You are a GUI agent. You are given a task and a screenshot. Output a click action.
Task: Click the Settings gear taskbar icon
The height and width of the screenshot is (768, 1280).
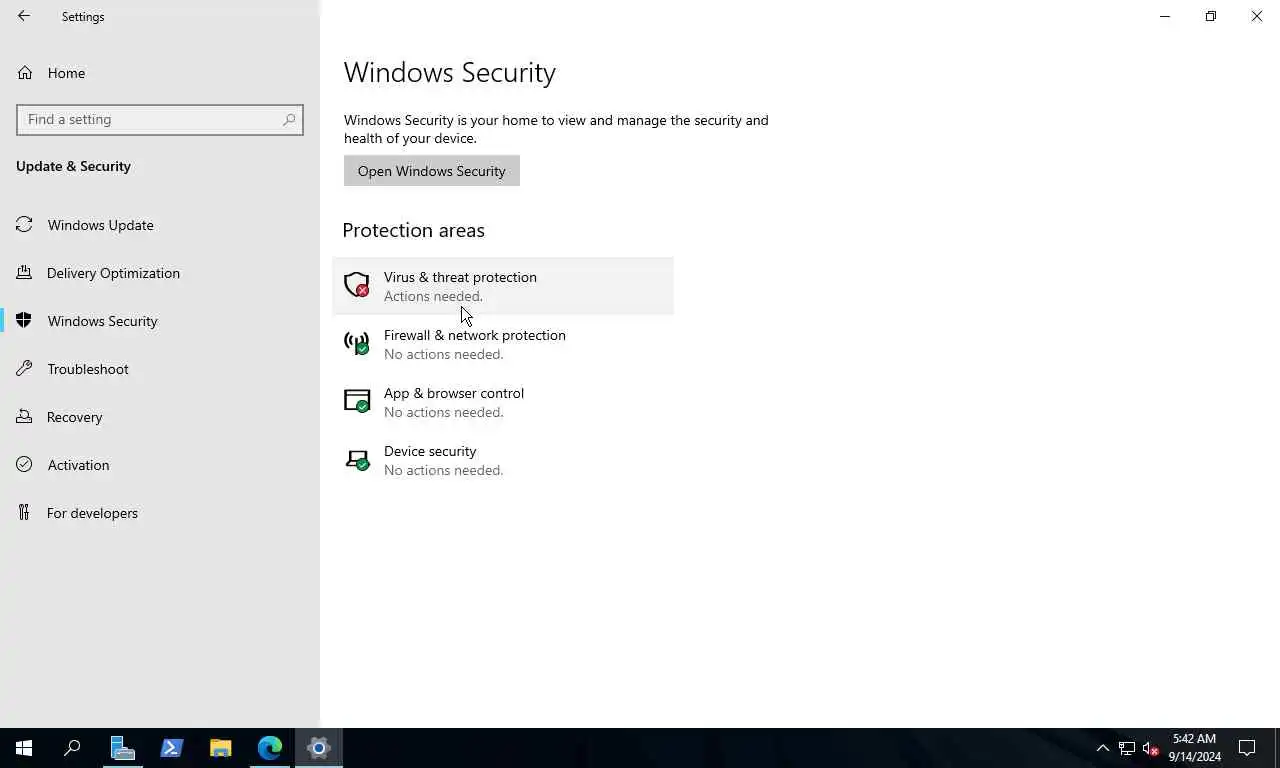(319, 748)
